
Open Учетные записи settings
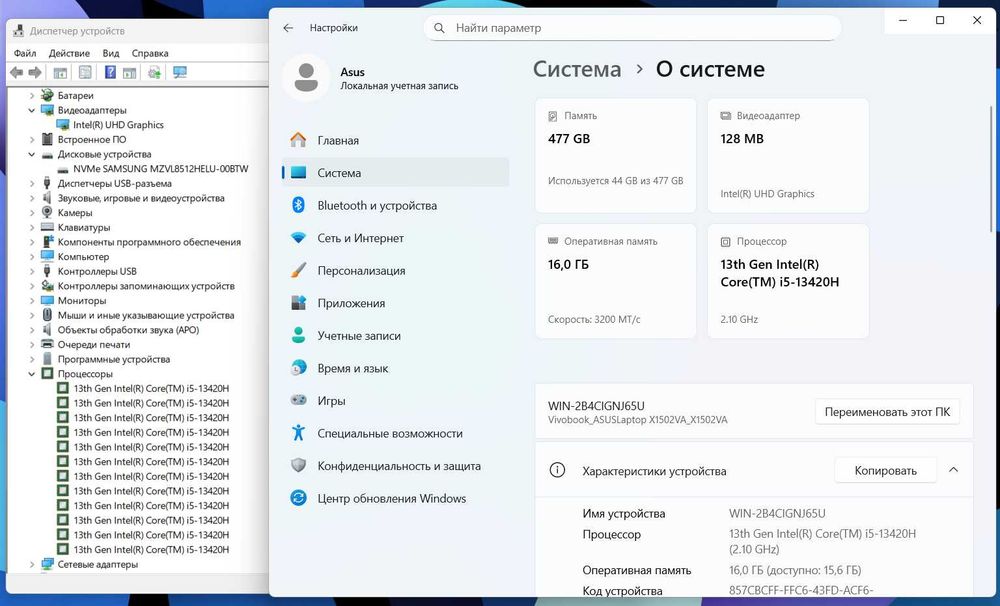pos(395,336)
